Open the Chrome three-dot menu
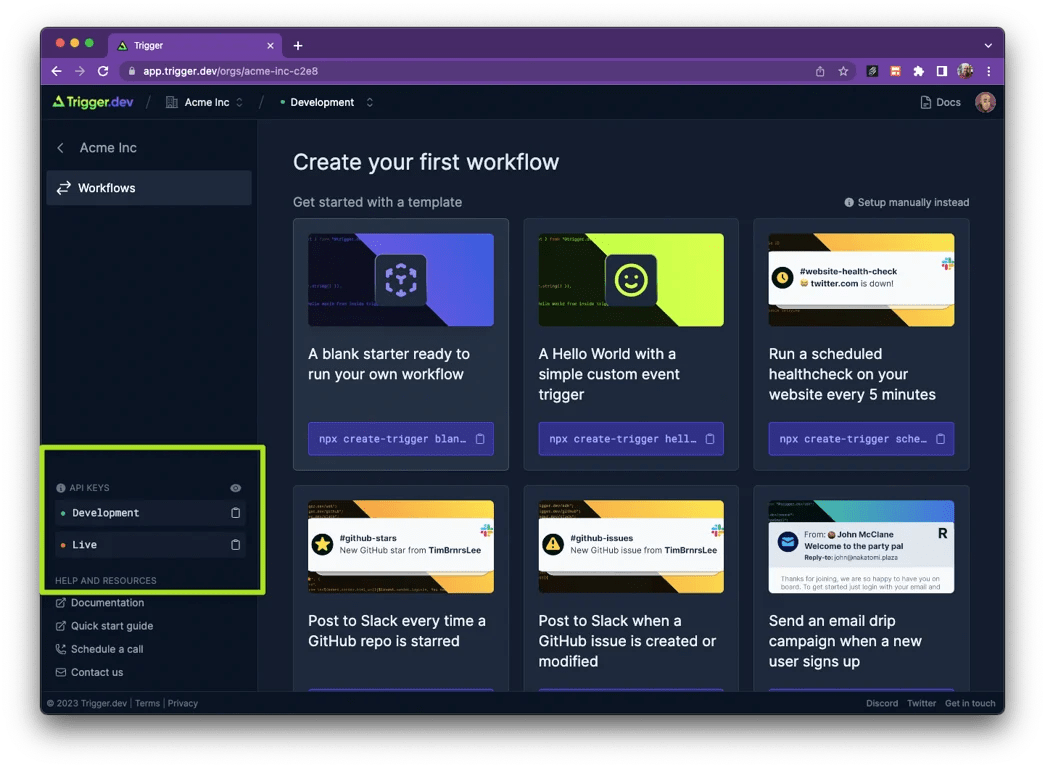Image resolution: width=1045 pixels, height=768 pixels. pyautogui.click(x=989, y=71)
